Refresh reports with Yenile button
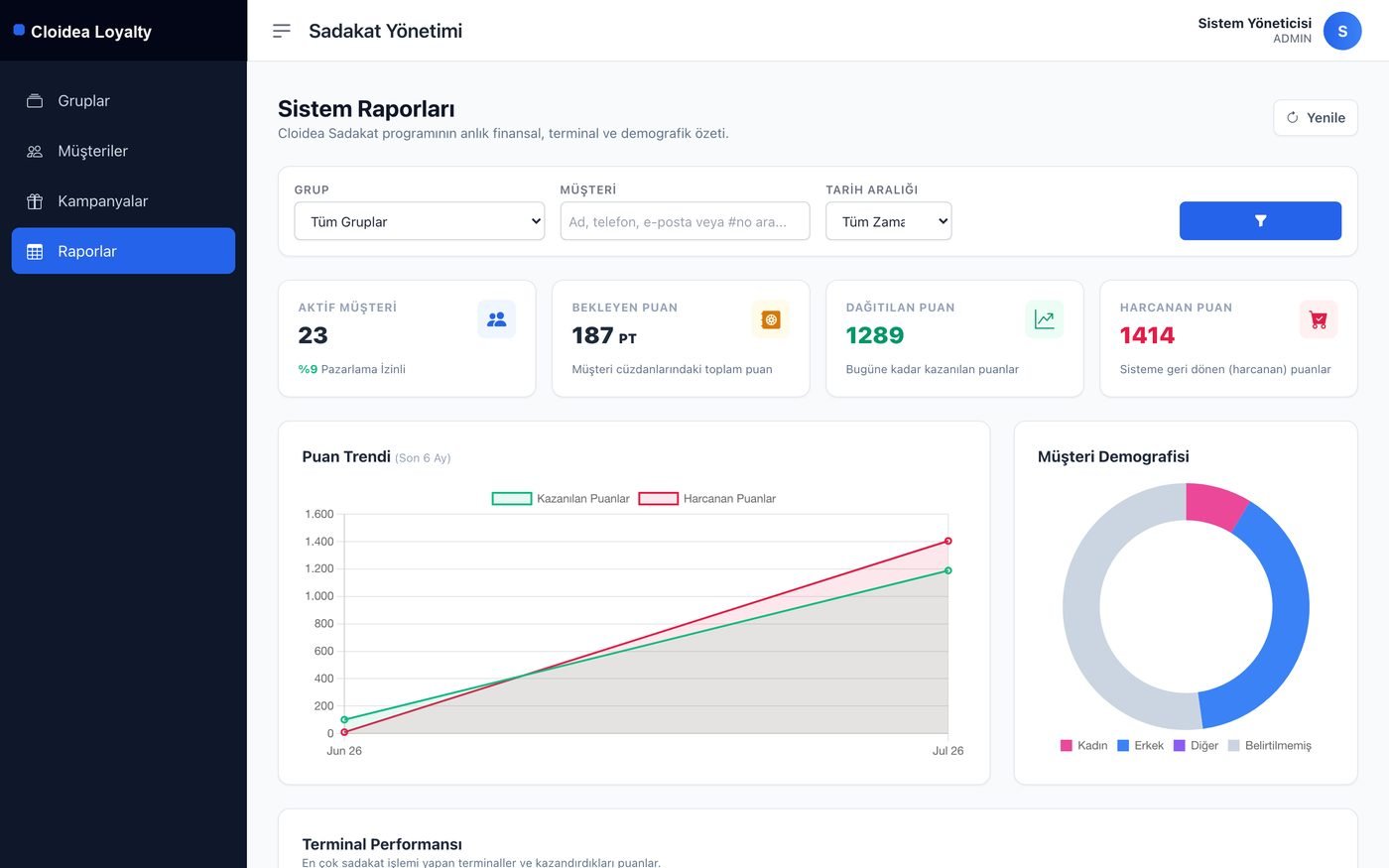Image resolution: width=1389 pixels, height=868 pixels. tap(1316, 117)
